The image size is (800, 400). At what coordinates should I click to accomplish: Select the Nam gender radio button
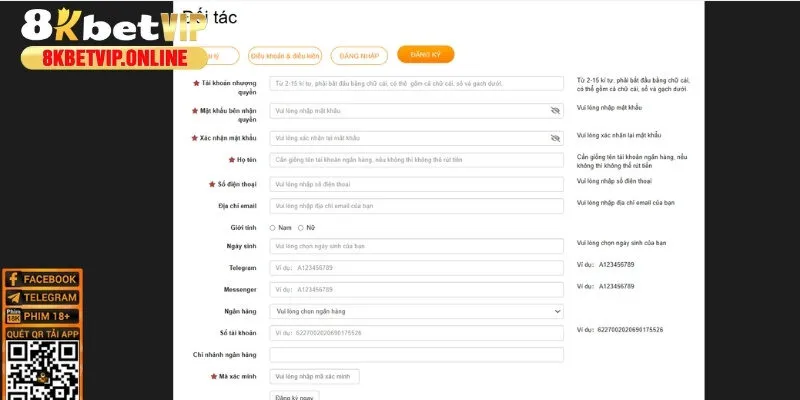[x=273, y=228]
